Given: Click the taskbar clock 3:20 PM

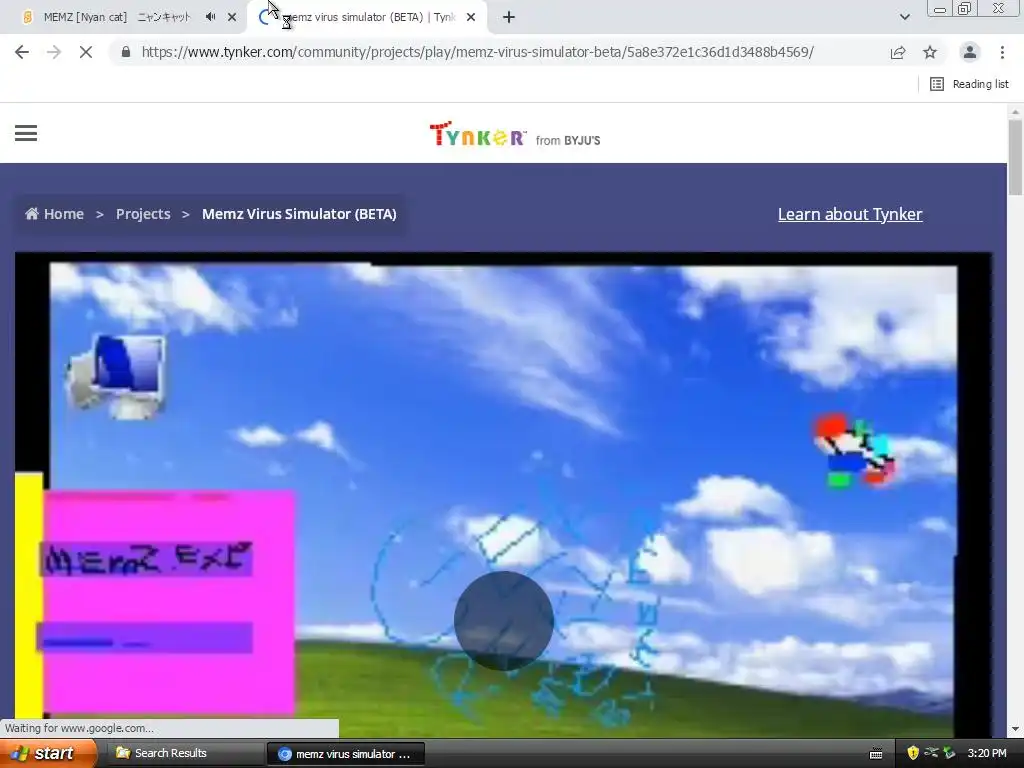Looking at the screenshot, I should click(x=987, y=754).
